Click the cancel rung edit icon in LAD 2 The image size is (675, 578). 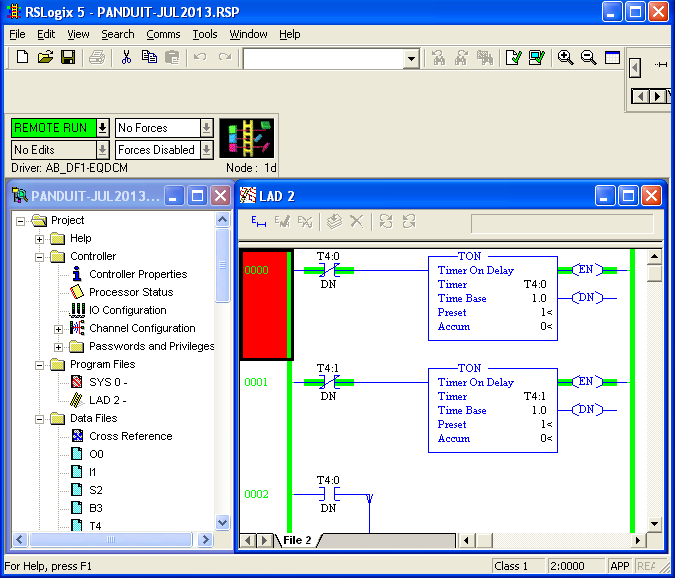point(305,222)
